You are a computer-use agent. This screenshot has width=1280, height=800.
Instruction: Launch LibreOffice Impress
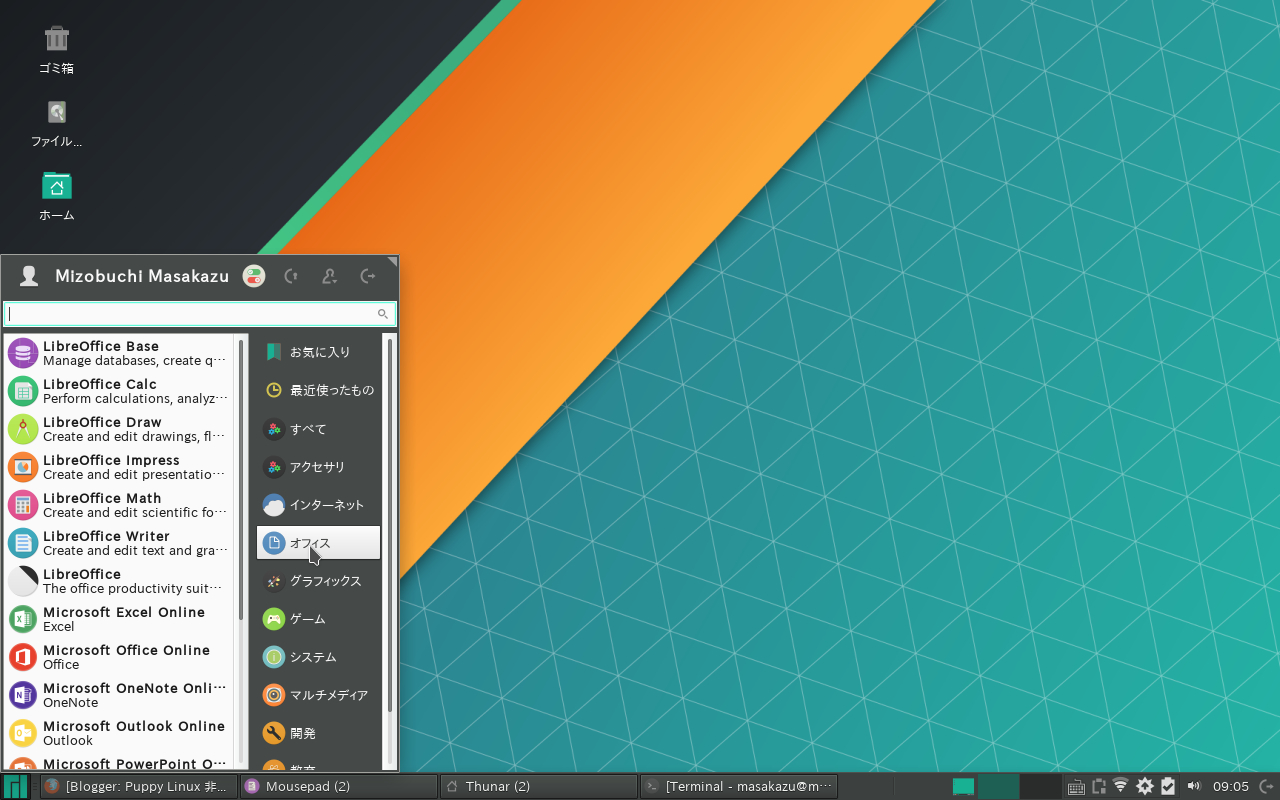pos(119,467)
